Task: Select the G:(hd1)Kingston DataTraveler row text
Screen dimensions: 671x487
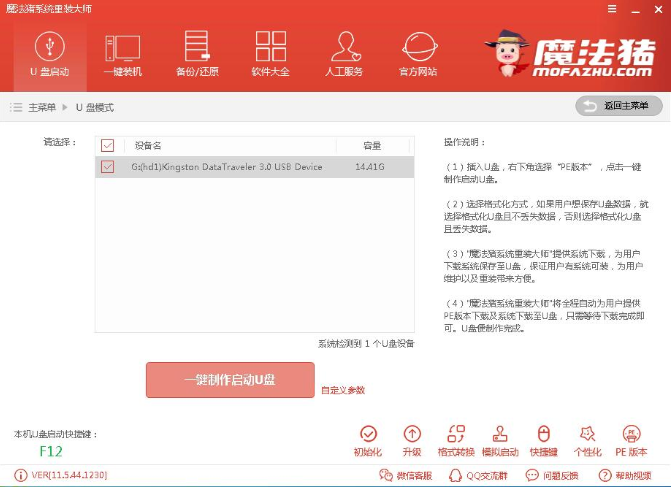Action: pyautogui.click(x=227, y=167)
